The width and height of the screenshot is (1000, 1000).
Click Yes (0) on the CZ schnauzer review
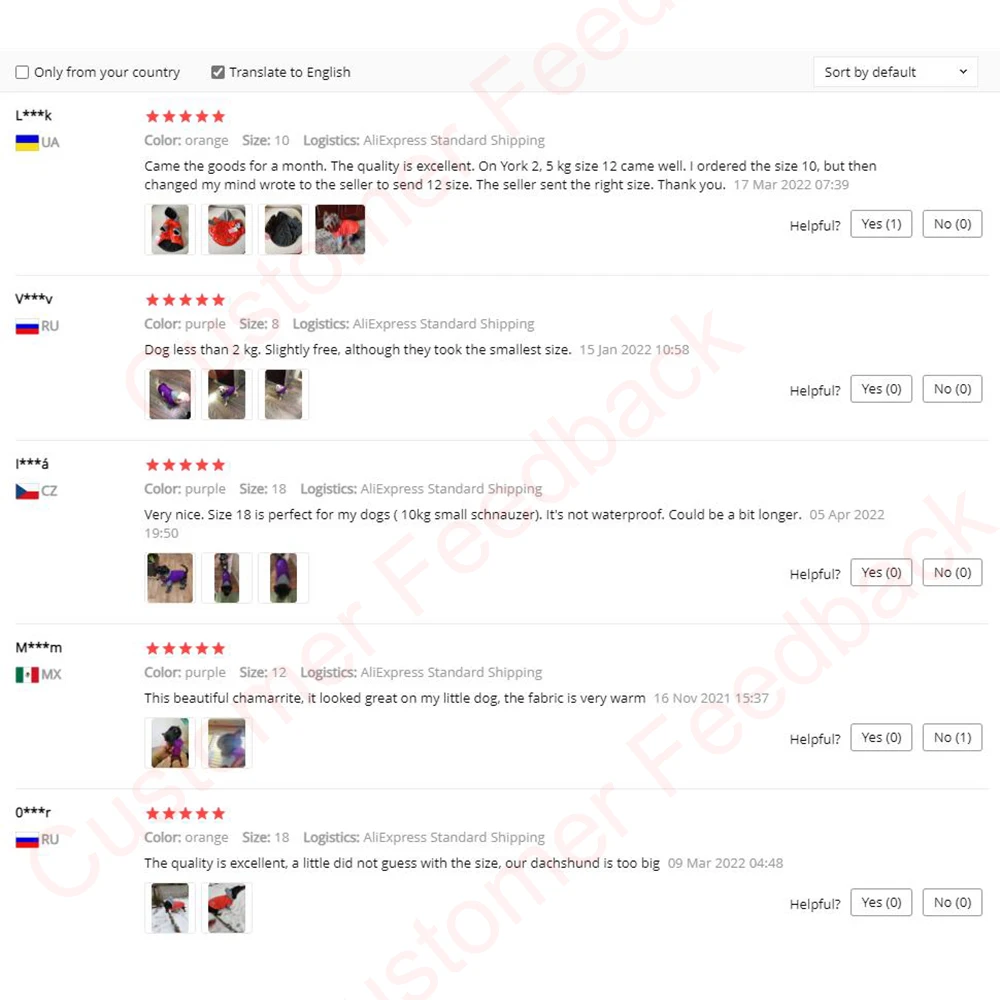coord(881,573)
